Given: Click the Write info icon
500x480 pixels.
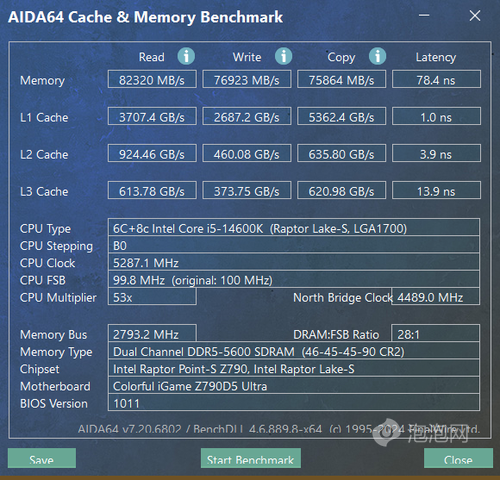Looking at the screenshot, I should 283,56.
